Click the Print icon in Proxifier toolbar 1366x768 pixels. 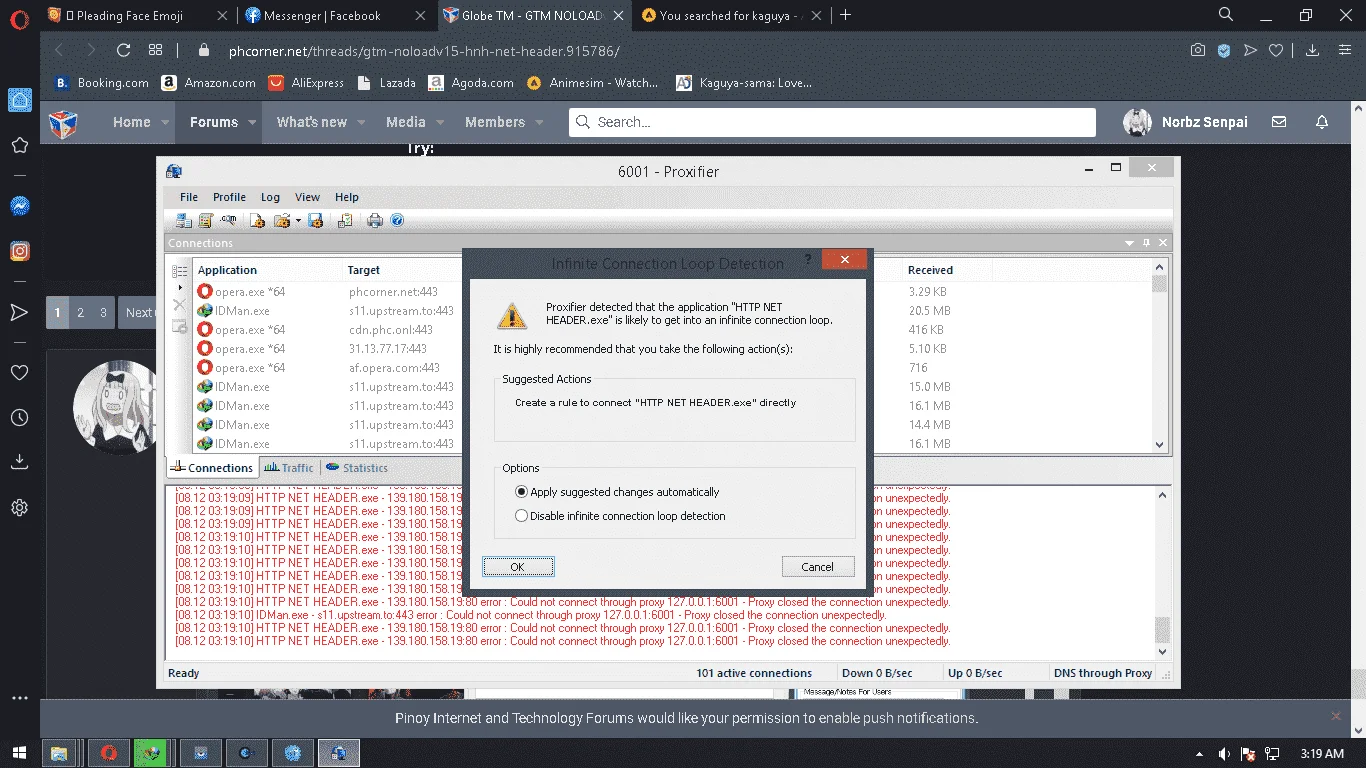click(x=375, y=221)
